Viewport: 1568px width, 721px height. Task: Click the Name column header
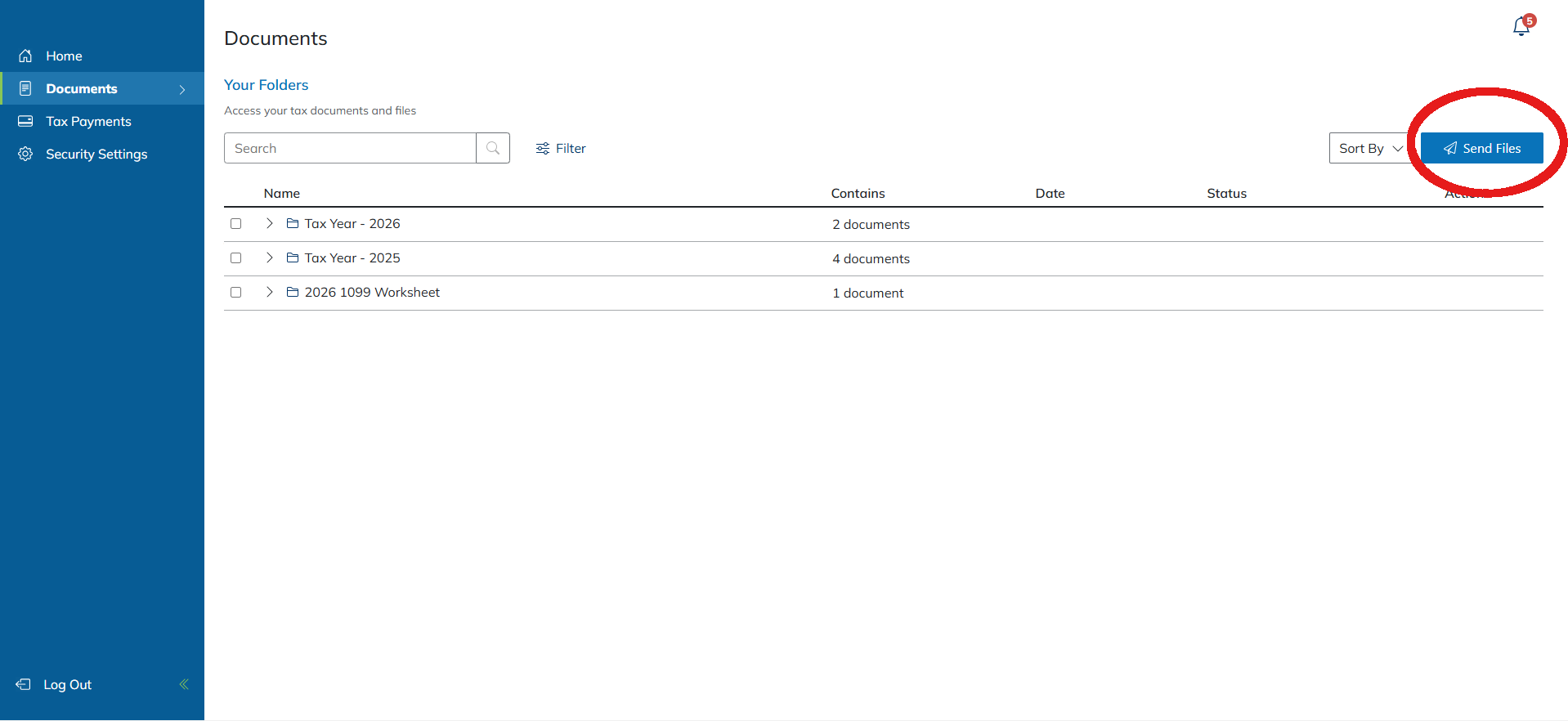click(x=282, y=193)
